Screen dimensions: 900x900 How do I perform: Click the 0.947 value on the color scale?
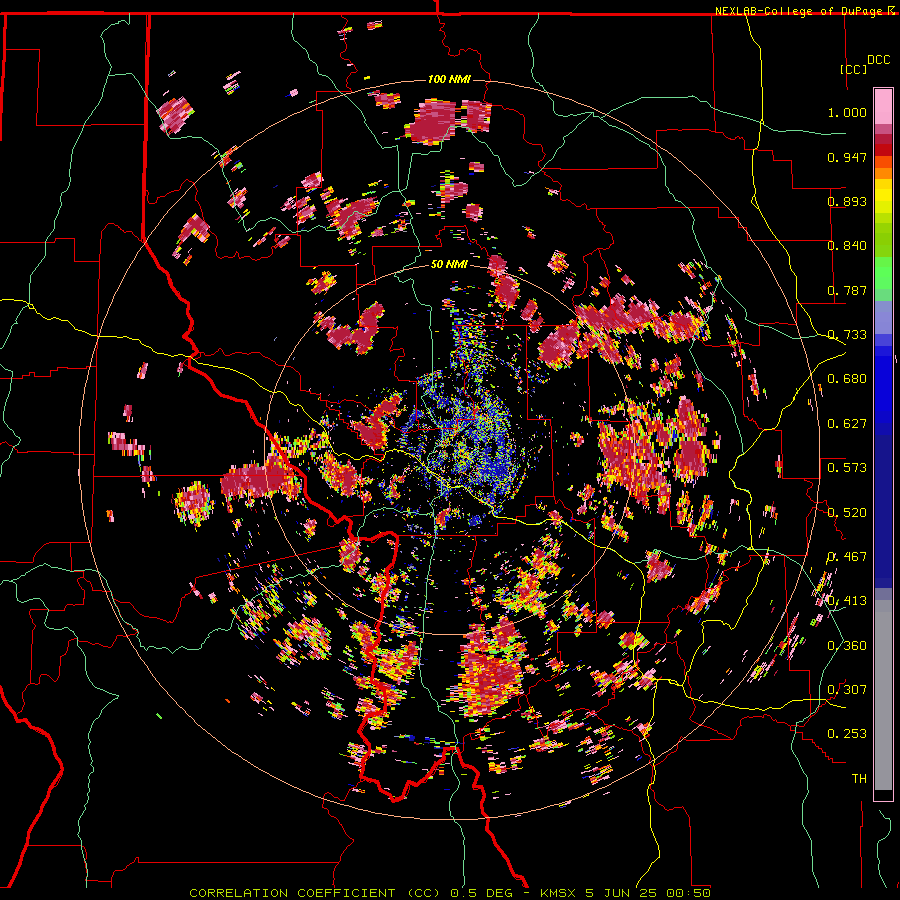click(x=847, y=157)
